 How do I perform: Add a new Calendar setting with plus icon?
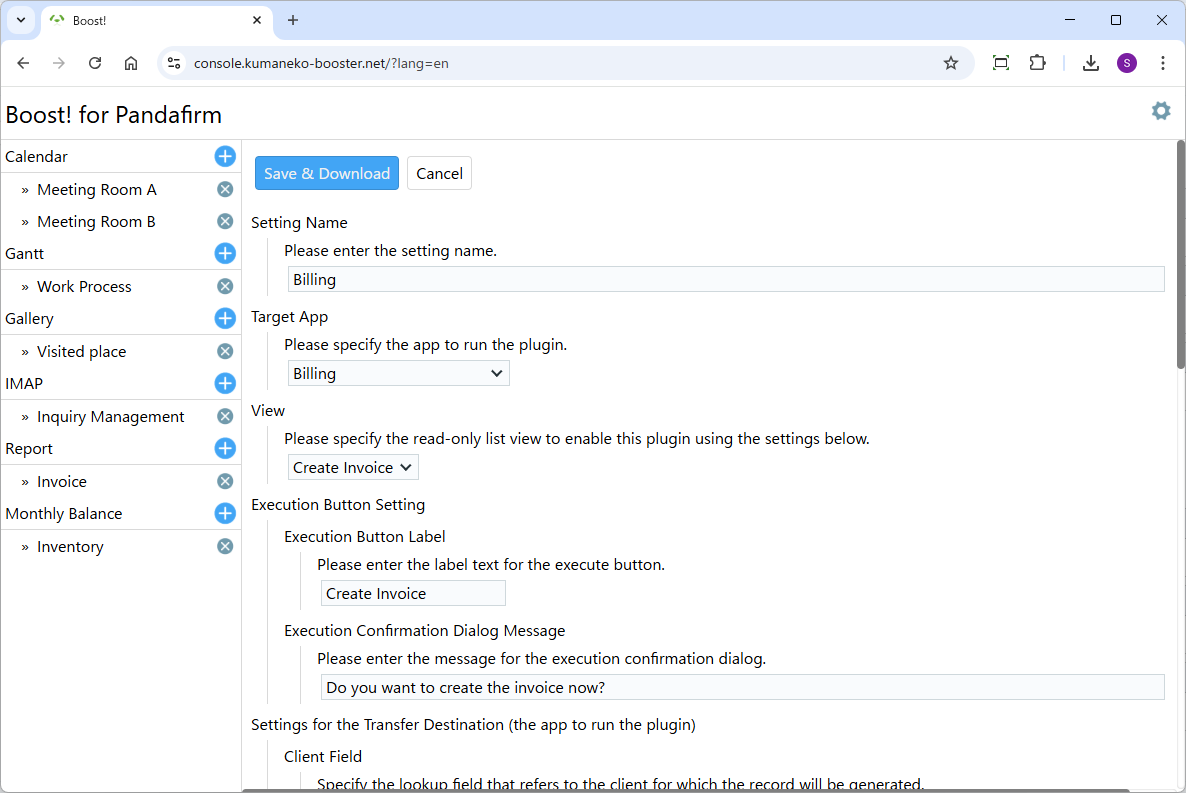point(225,156)
